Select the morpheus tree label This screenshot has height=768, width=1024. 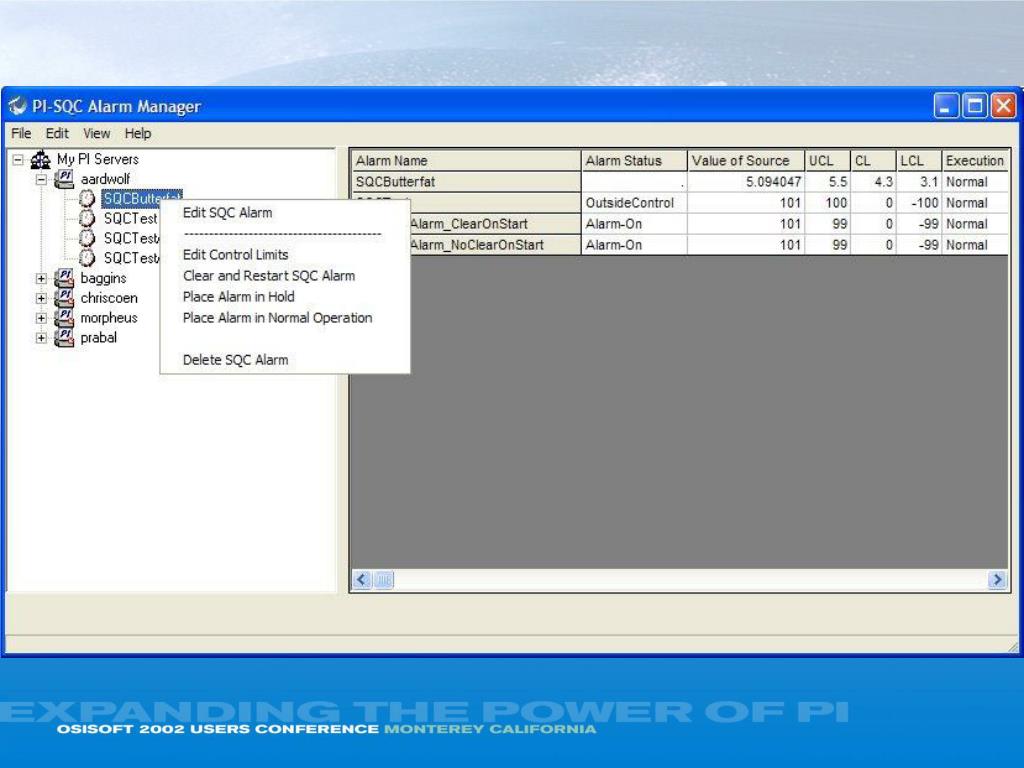pyautogui.click(x=109, y=318)
